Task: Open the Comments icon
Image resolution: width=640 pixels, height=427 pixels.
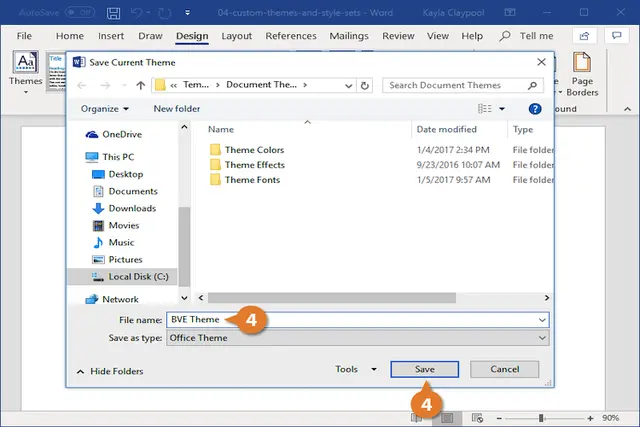Action: pos(616,36)
